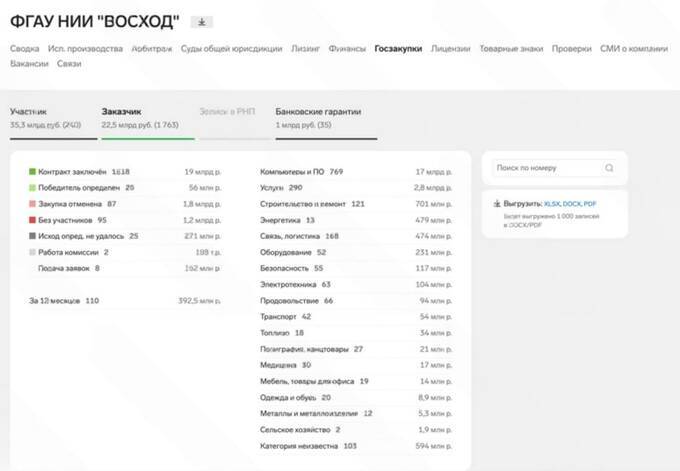The image size is (680, 471).
Task: Click the search magnifier icon
Action: click(x=609, y=168)
